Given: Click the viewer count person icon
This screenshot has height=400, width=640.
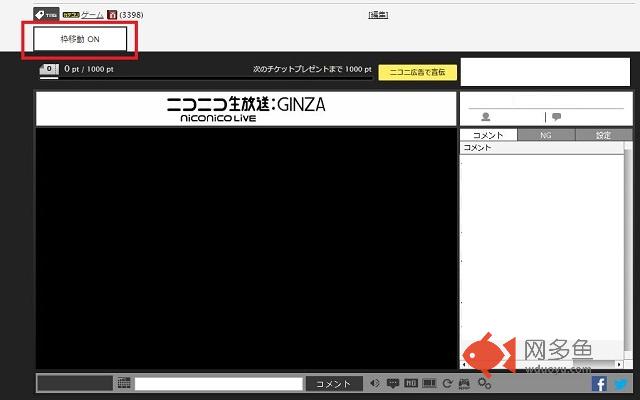Looking at the screenshot, I should pos(486,117).
